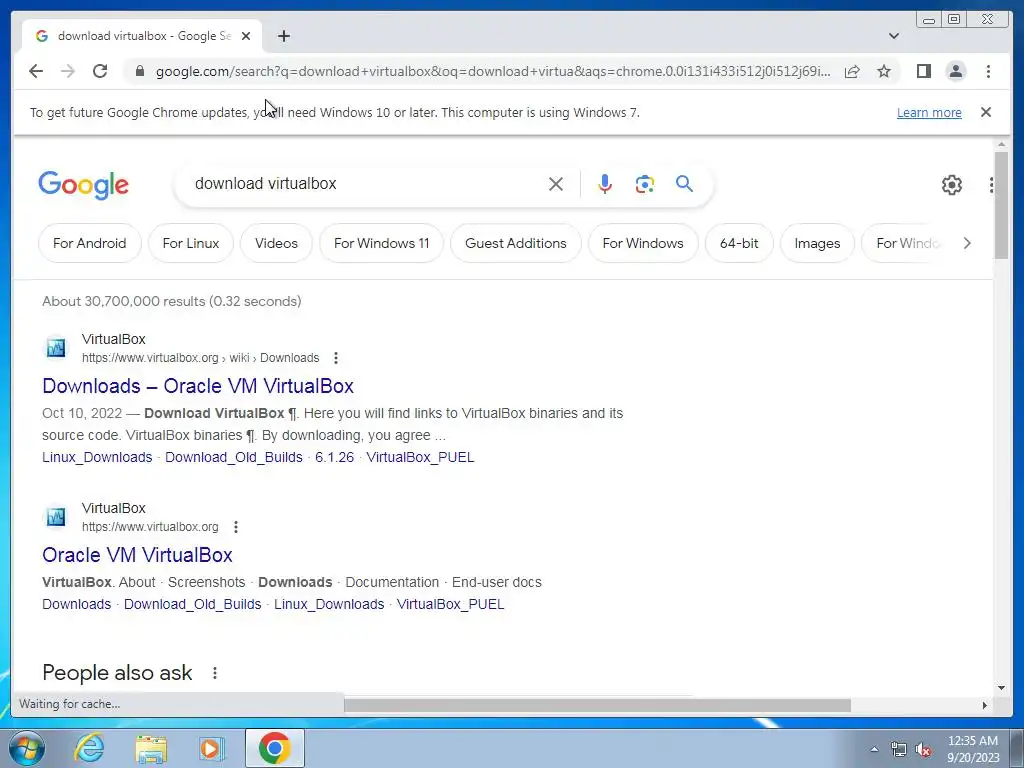The height and width of the screenshot is (768, 1024).
Task: Click the vertical scrollbar down arrow
Action: tap(1001, 687)
